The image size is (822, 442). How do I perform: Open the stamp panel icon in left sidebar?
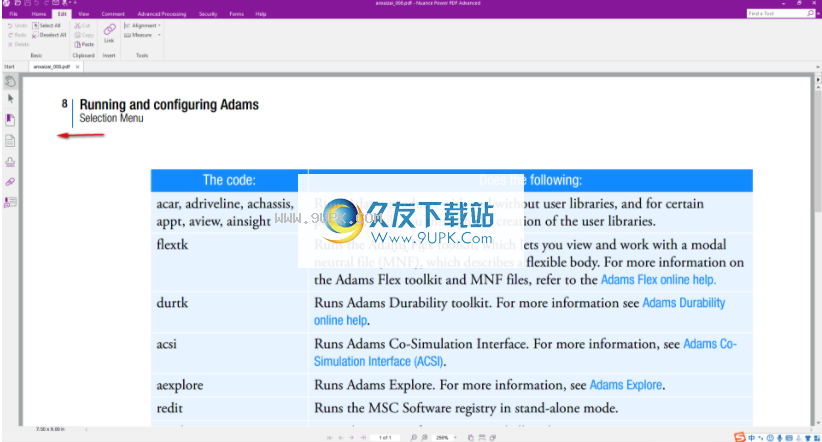10,162
